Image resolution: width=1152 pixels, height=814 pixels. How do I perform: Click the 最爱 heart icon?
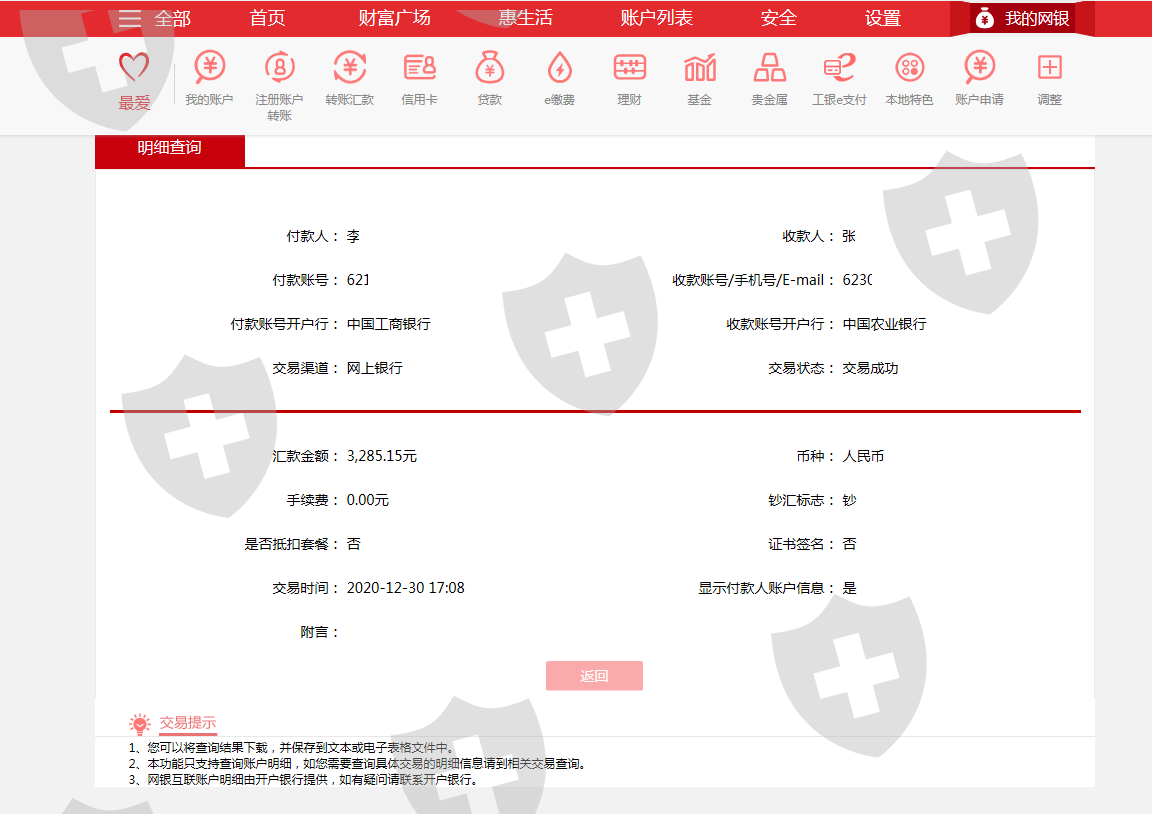134,68
